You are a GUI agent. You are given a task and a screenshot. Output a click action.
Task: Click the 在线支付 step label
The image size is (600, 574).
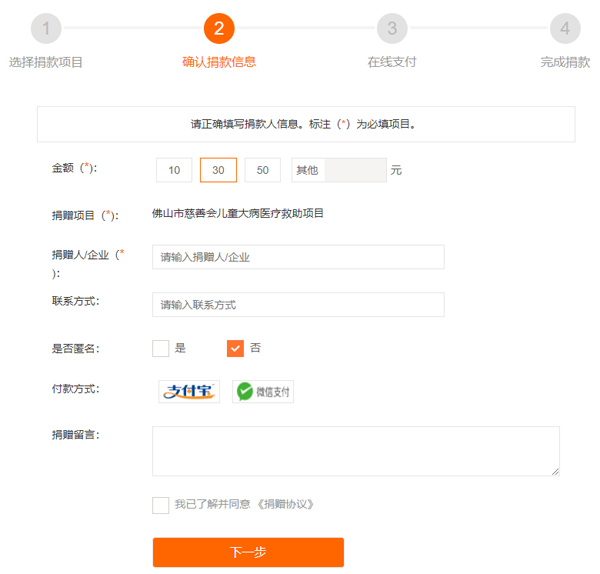click(392, 62)
